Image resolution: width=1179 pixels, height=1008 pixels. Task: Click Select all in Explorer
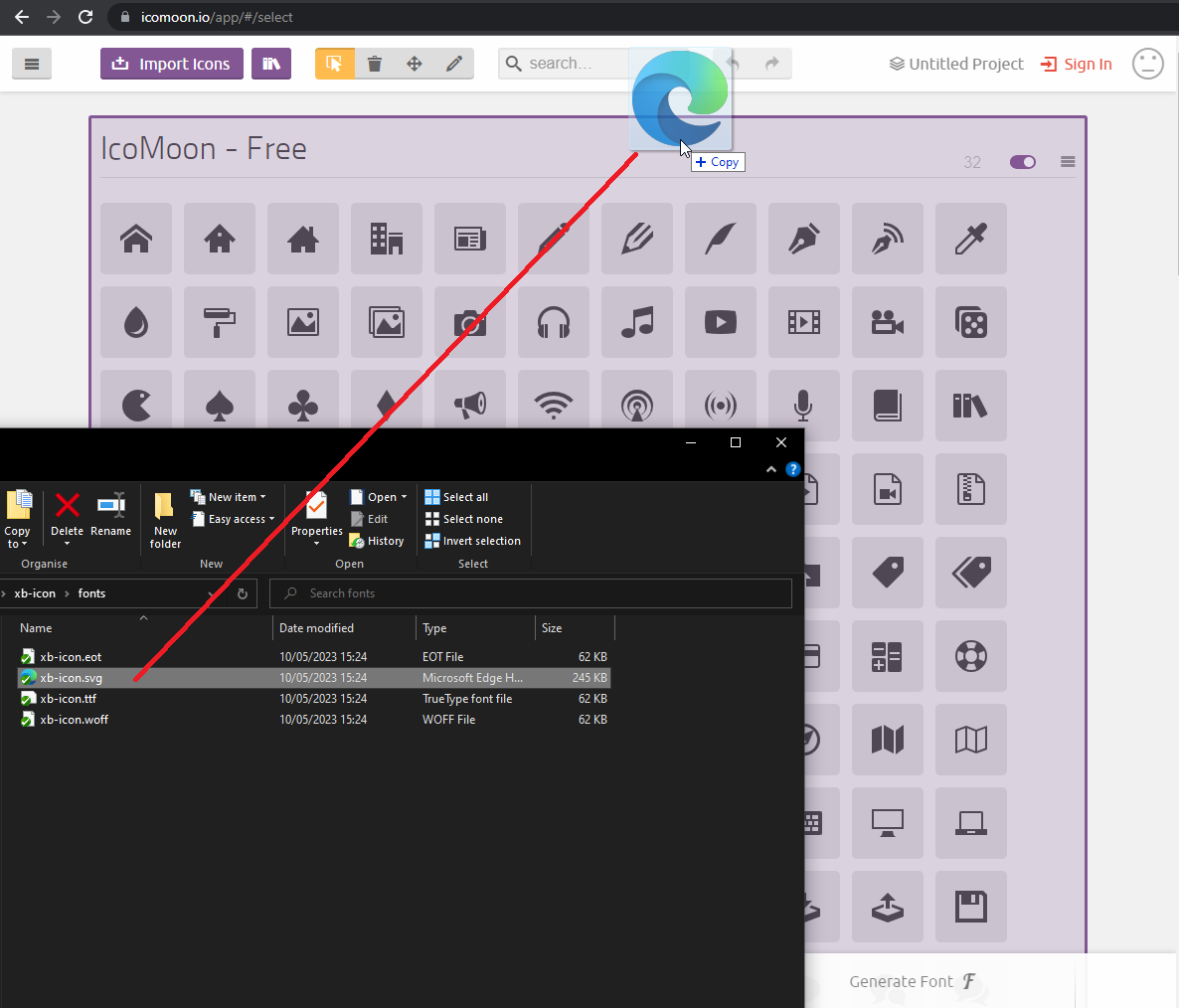456,497
